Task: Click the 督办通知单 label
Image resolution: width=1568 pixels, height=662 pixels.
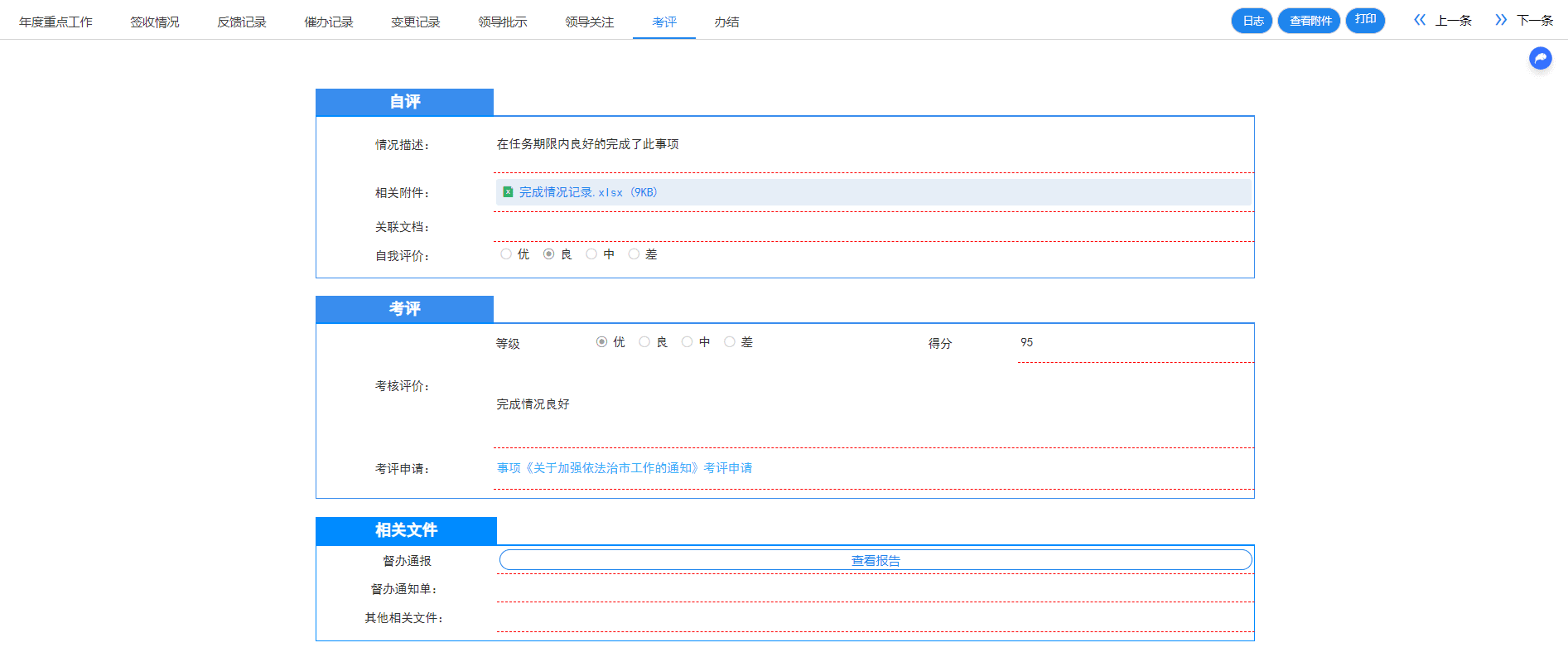Action: coord(403,589)
